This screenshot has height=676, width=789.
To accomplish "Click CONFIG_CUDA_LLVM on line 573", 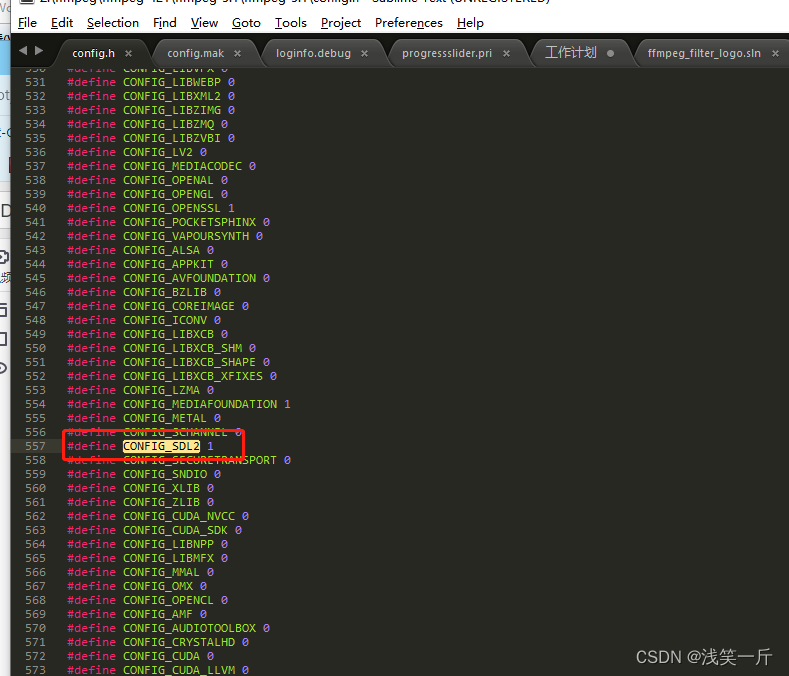I will [x=179, y=670].
